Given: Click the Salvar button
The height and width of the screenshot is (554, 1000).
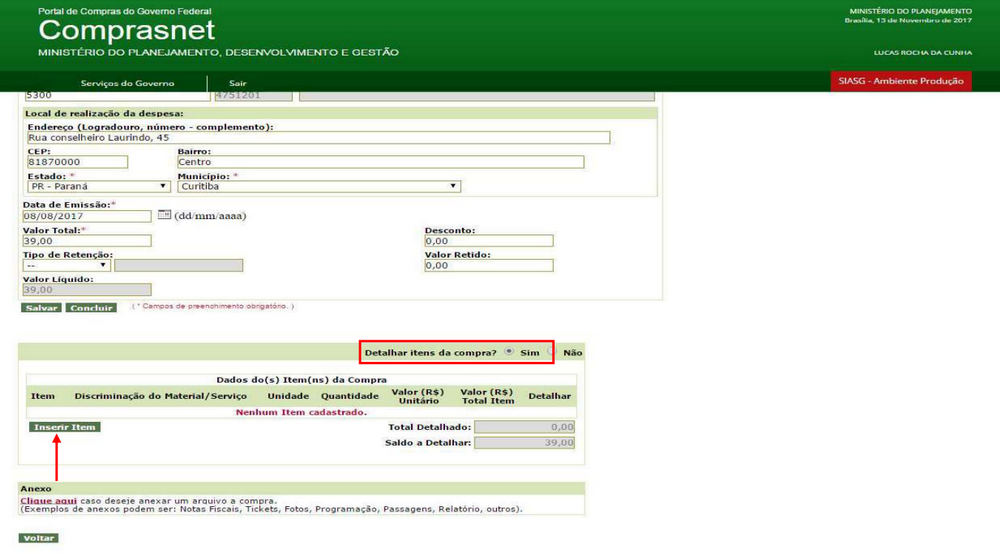Looking at the screenshot, I should pos(41,308).
